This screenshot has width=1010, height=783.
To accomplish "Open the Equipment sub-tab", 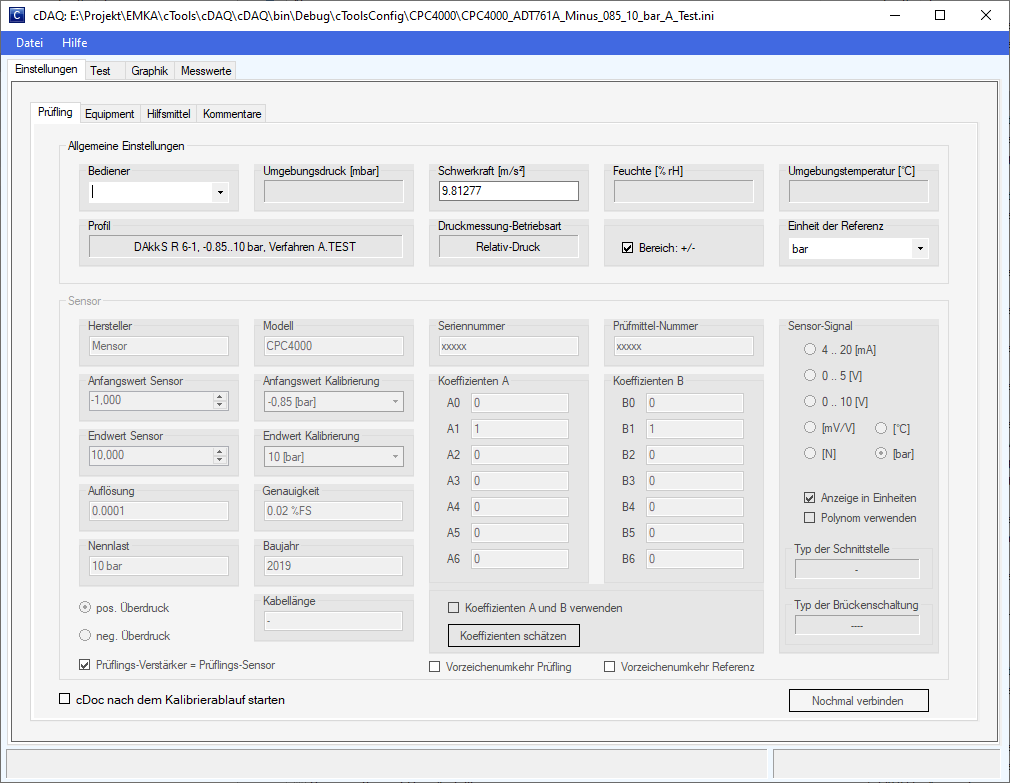I will coord(109,114).
